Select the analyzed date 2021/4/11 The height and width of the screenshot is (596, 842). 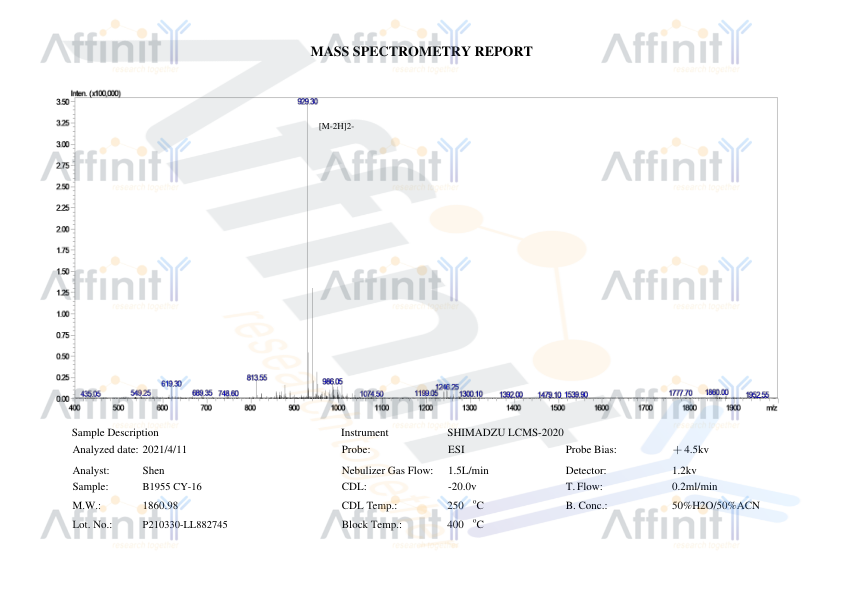tap(164, 450)
